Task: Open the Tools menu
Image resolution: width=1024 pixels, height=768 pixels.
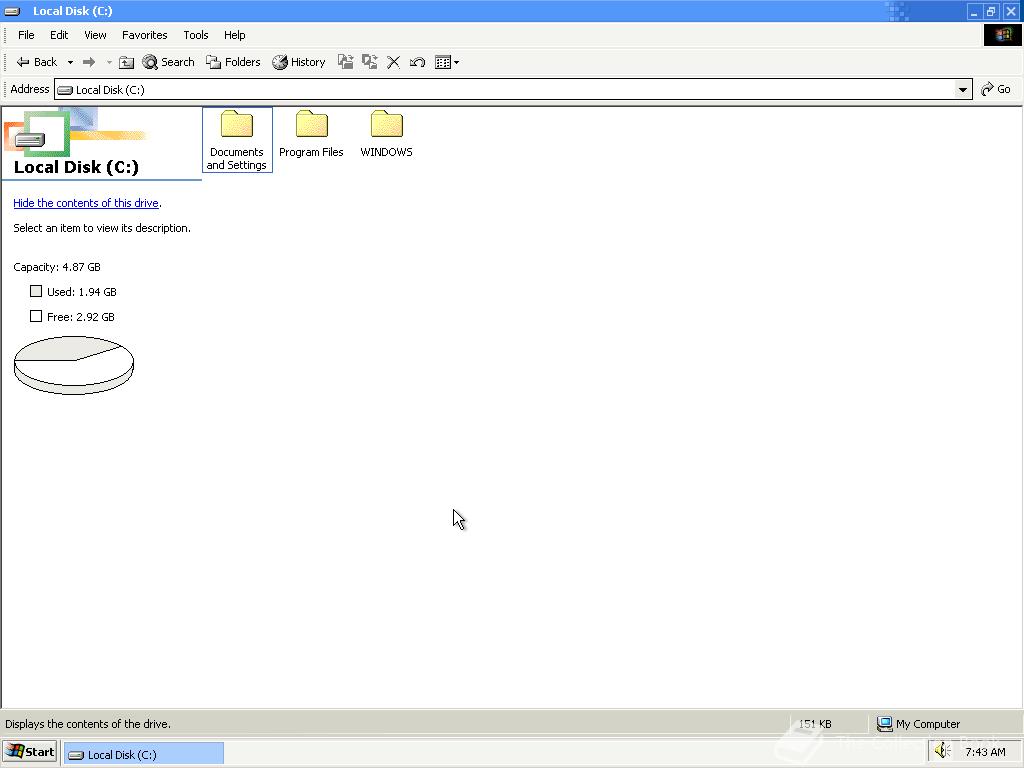Action: tap(195, 35)
